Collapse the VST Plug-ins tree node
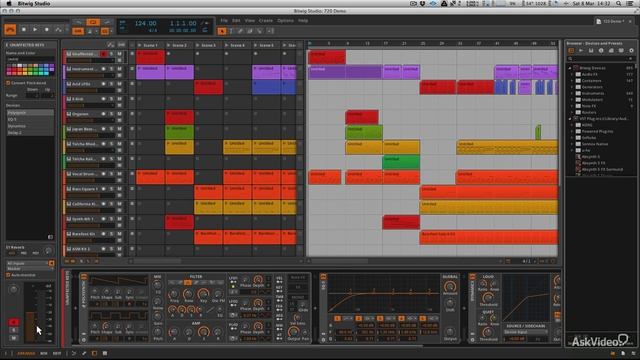640x360 pixels. pyautogui.click(x=571, y=119)
